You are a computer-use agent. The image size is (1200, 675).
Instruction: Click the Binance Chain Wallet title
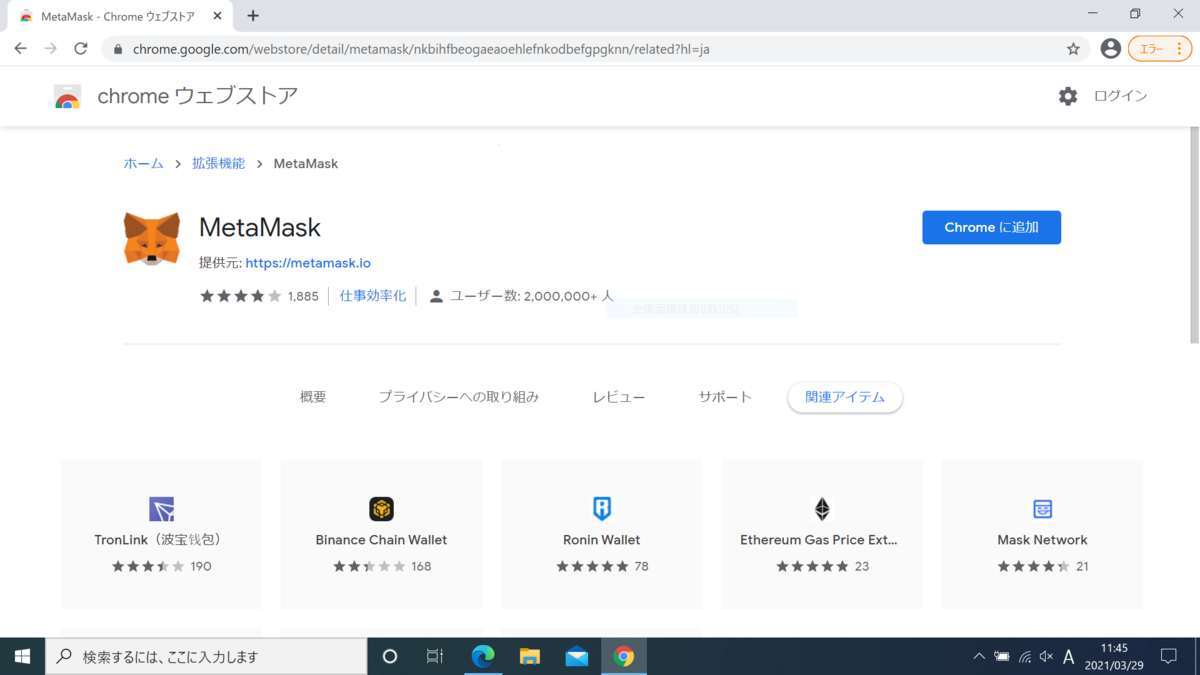click(381, 539)
